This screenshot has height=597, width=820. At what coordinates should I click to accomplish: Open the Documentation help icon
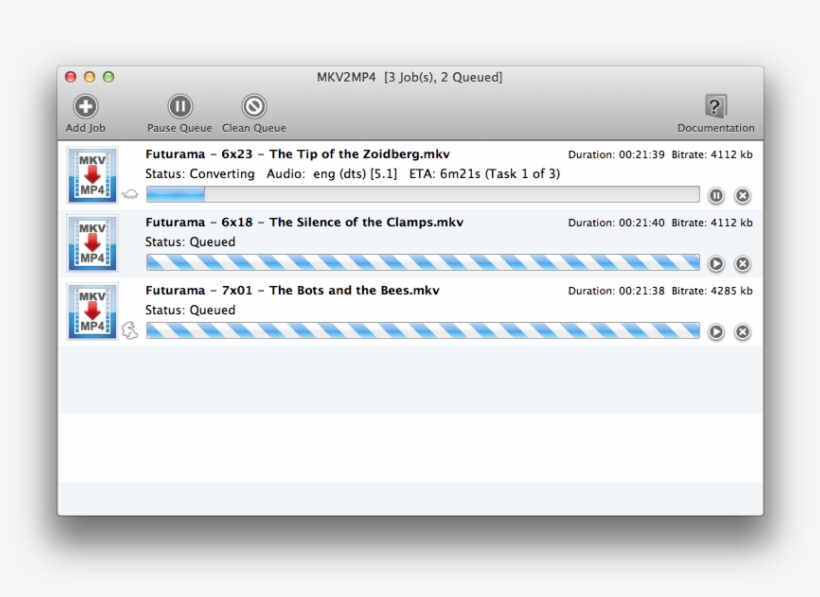tap(715, 106)
